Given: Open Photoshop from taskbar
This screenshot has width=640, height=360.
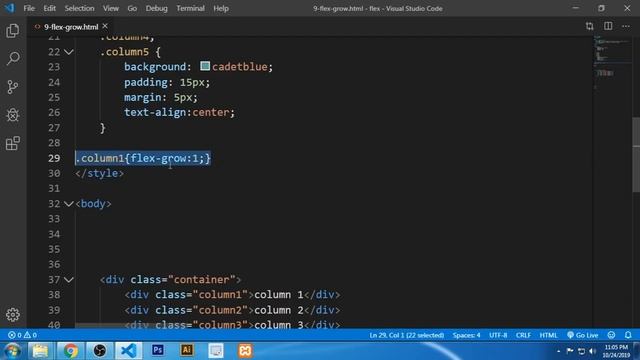Looking at the screenshot, I should pos(158,350).
